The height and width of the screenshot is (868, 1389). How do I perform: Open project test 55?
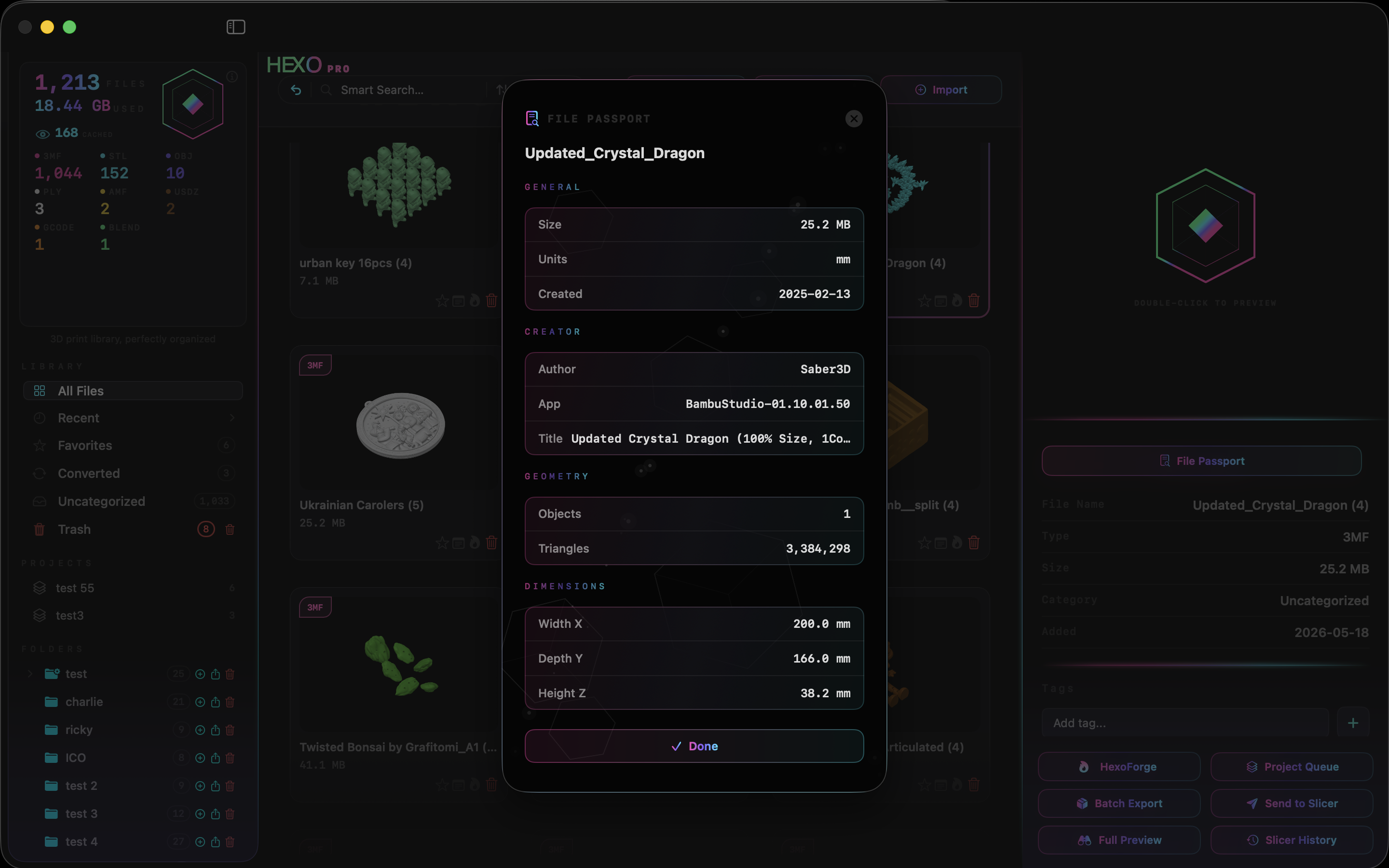pyautogui.click(x=133, y=588)
